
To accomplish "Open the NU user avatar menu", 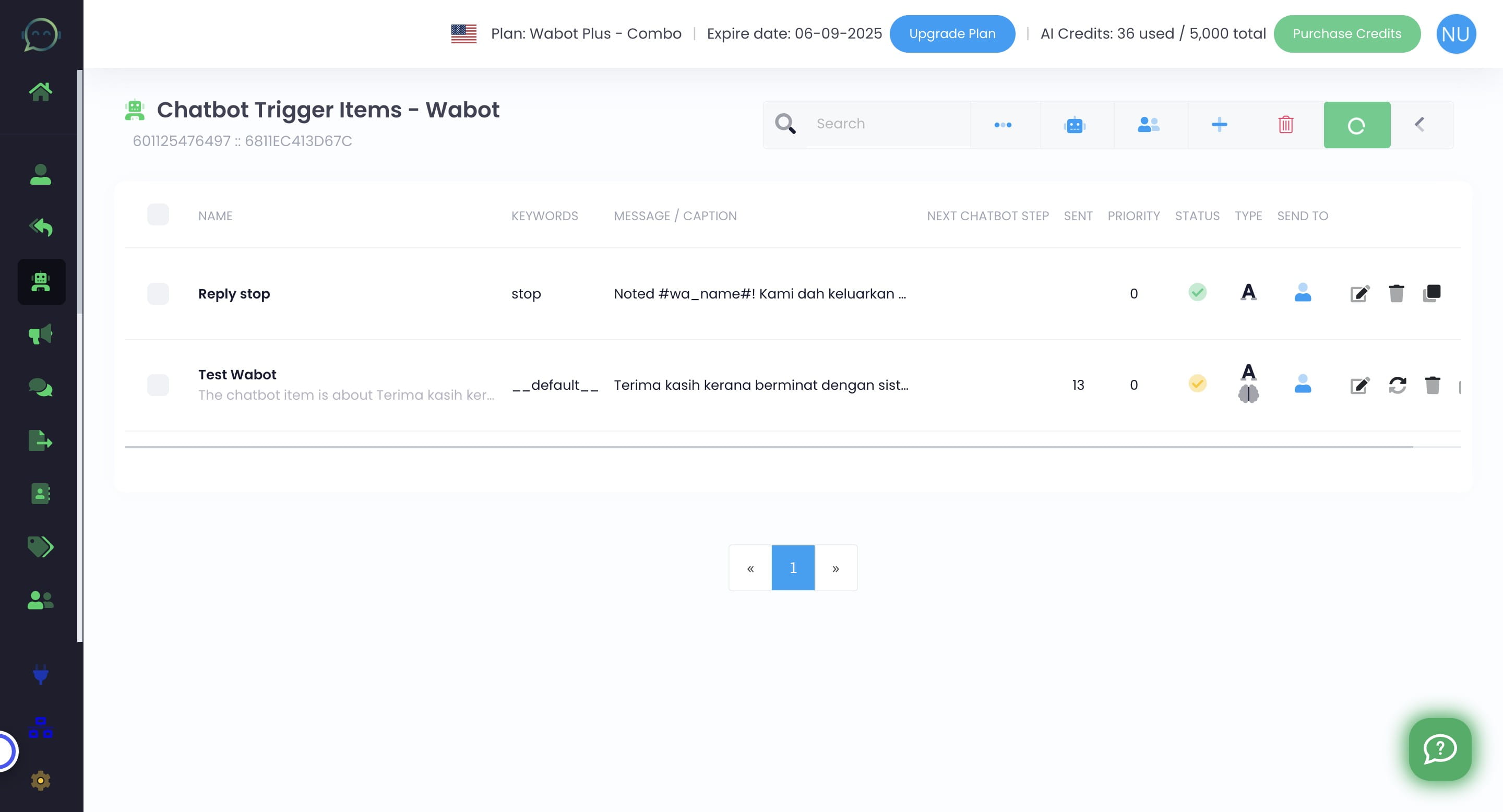I will (x=1455, y=34).
